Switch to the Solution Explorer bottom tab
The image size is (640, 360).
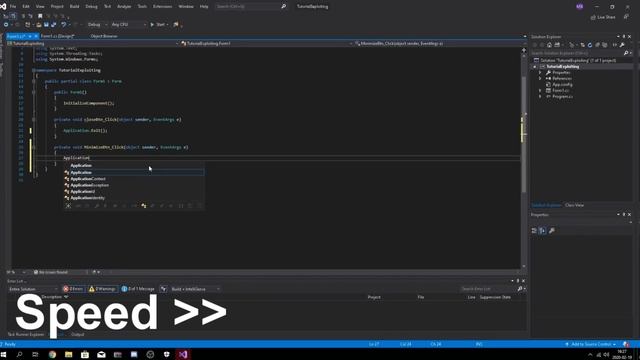click(x=546, y=205)
